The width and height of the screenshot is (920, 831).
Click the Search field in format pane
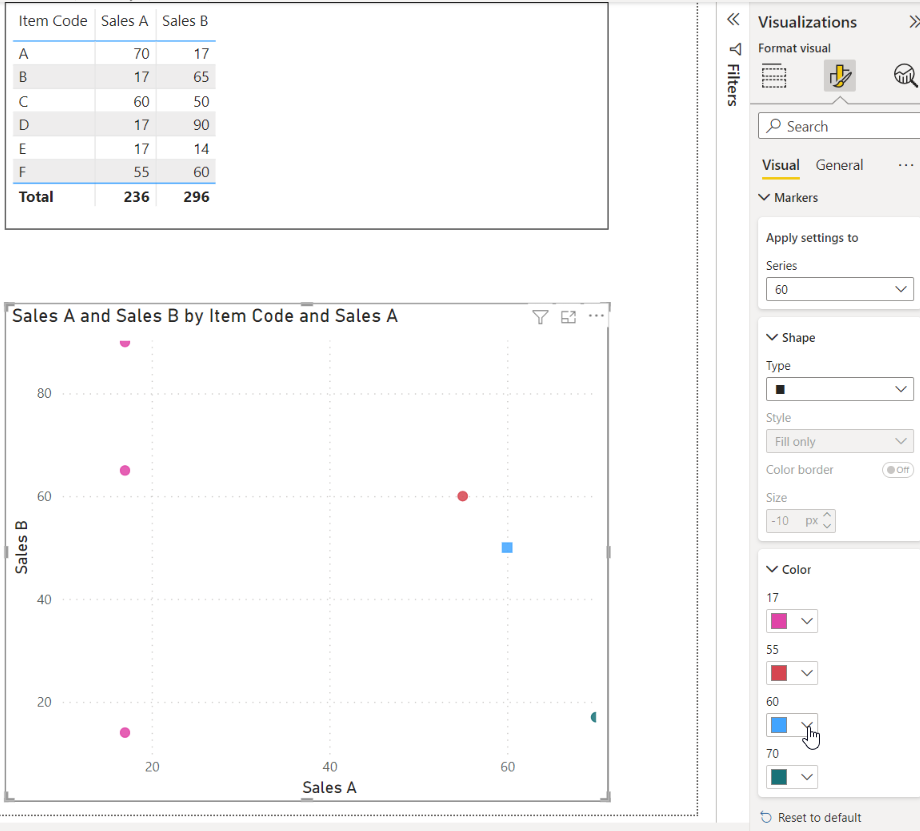(839, 126)
